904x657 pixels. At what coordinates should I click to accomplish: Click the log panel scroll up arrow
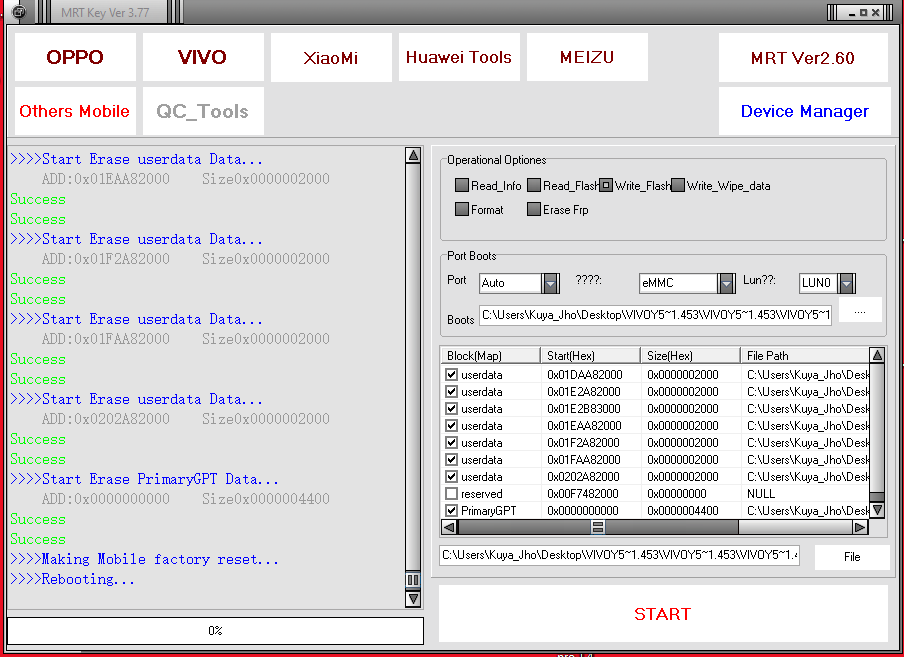[413, 156]
